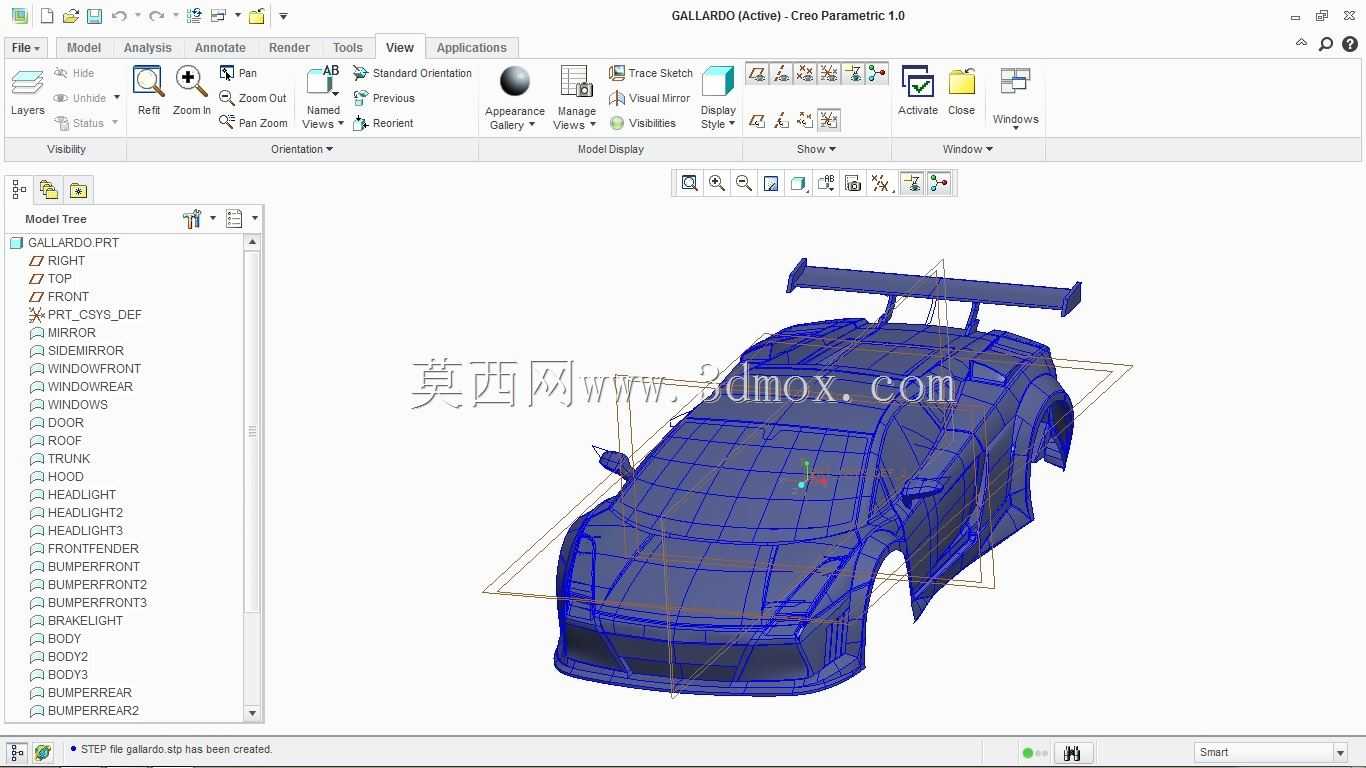This screenshot has height=768, width=1366.
Task: Expand the Named Views dropdown in the ribbon
Action: point(323,117)
